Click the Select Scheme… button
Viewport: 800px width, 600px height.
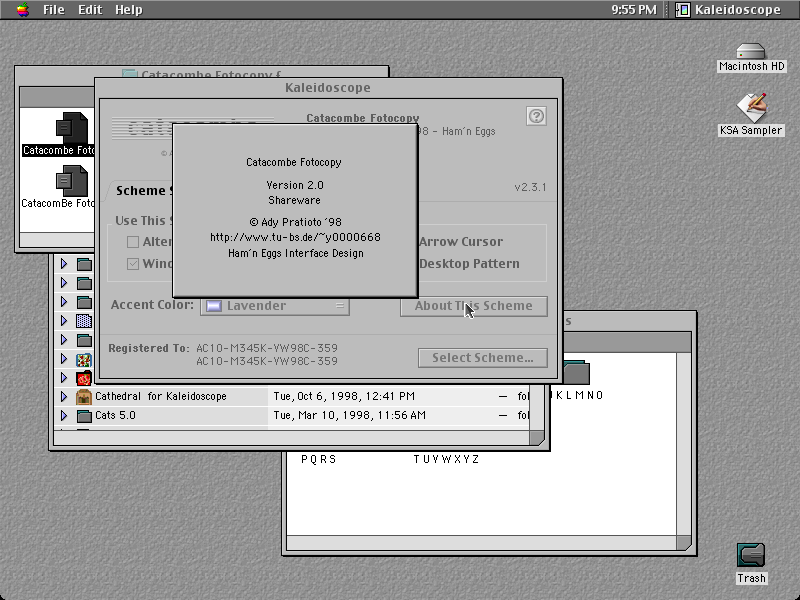coord(483,358)
